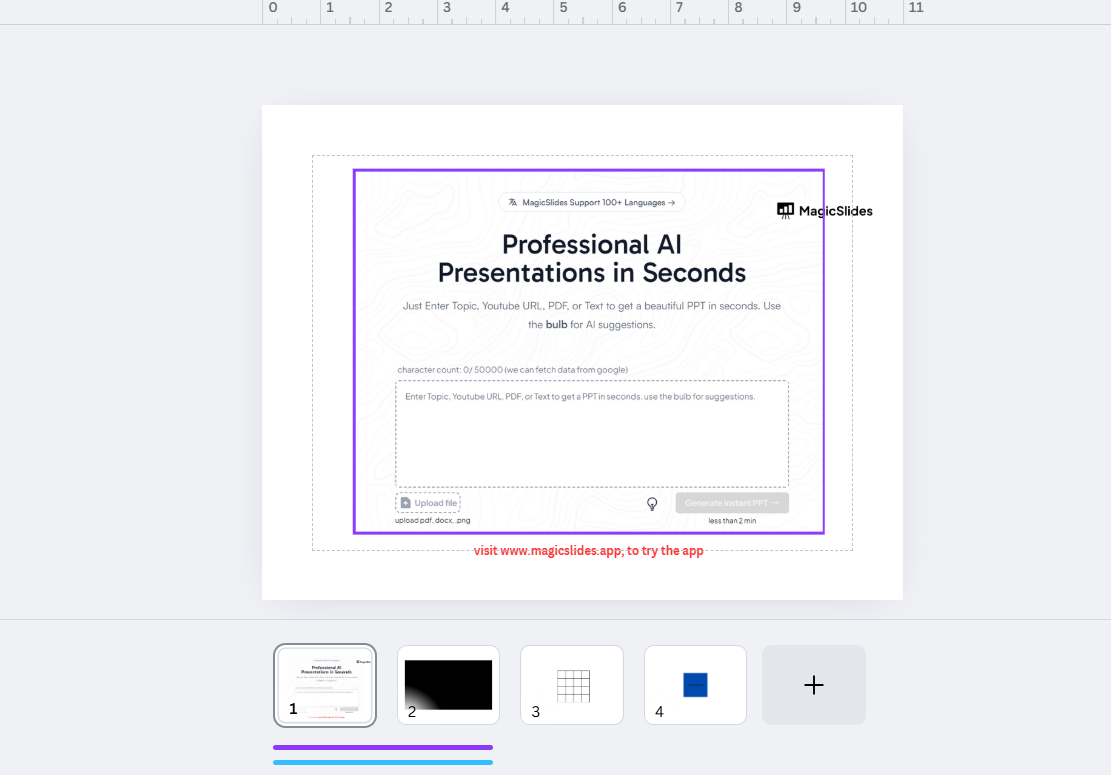Click the 'less than 2 min' caption
This screenshot has height=775, width=1111.
coord(732,521)
